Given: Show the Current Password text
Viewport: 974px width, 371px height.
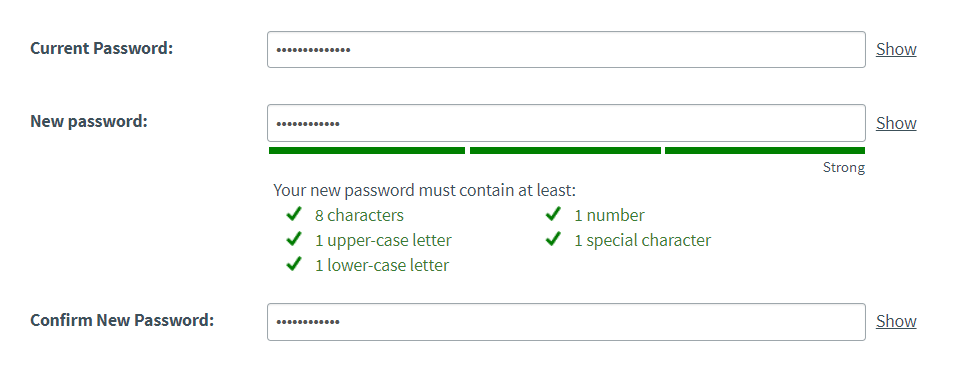Looking at the screenshot, I should (896, 49).
